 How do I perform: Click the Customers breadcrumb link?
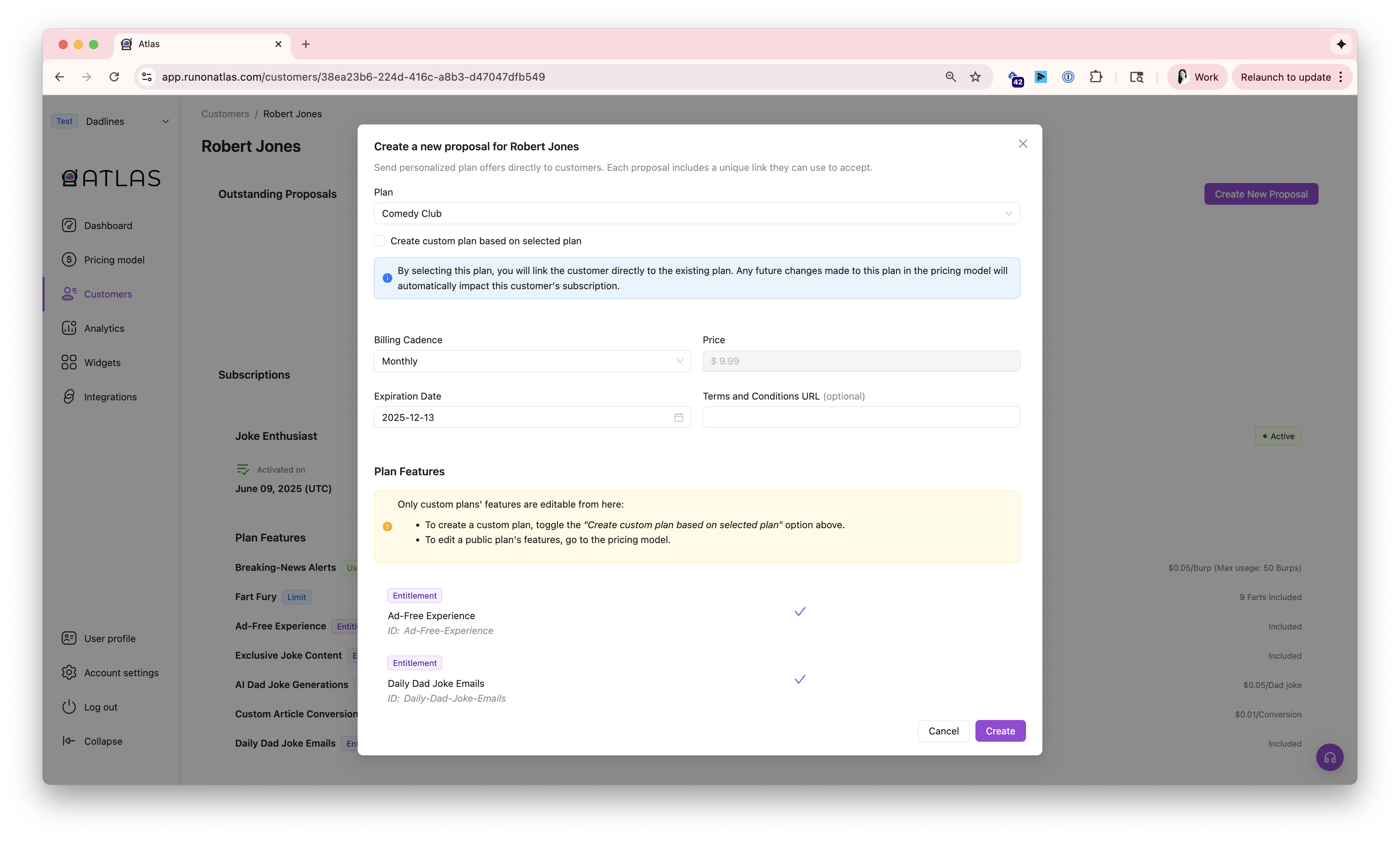click(x=225, y=114)
